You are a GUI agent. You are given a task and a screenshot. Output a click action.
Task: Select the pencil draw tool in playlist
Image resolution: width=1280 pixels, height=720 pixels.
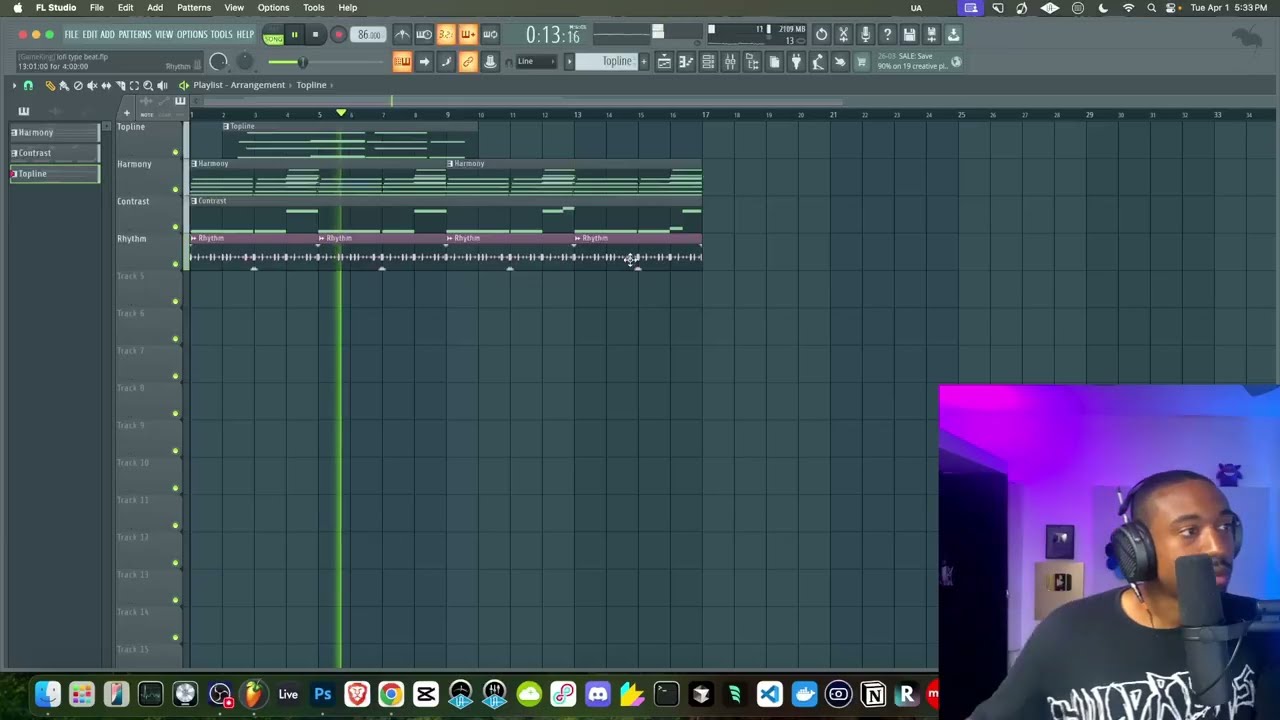click(x=50, y=86)
